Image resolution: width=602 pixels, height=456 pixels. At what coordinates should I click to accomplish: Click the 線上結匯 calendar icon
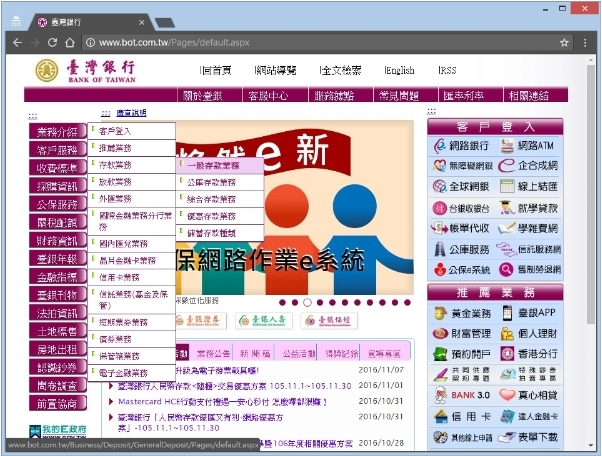(507, 187)
